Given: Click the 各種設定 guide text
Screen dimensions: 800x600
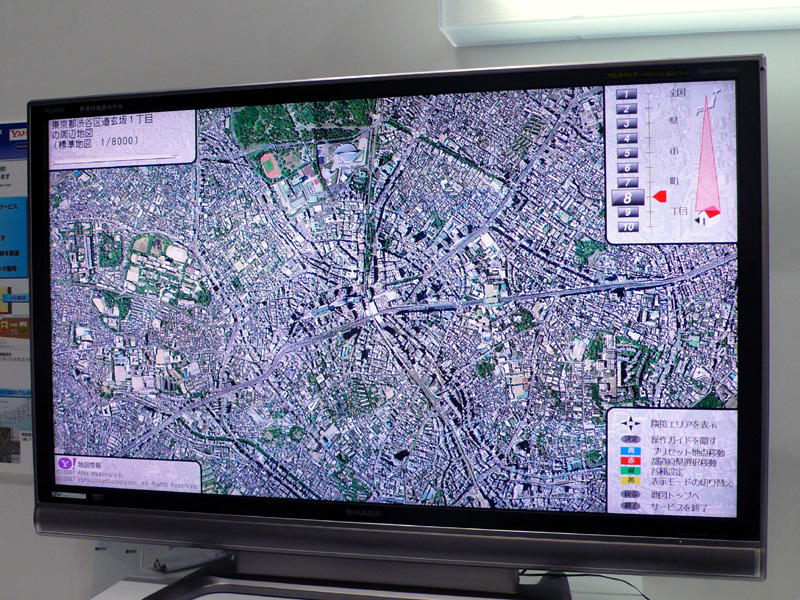Looking at the screenshot, I should 667,471.
